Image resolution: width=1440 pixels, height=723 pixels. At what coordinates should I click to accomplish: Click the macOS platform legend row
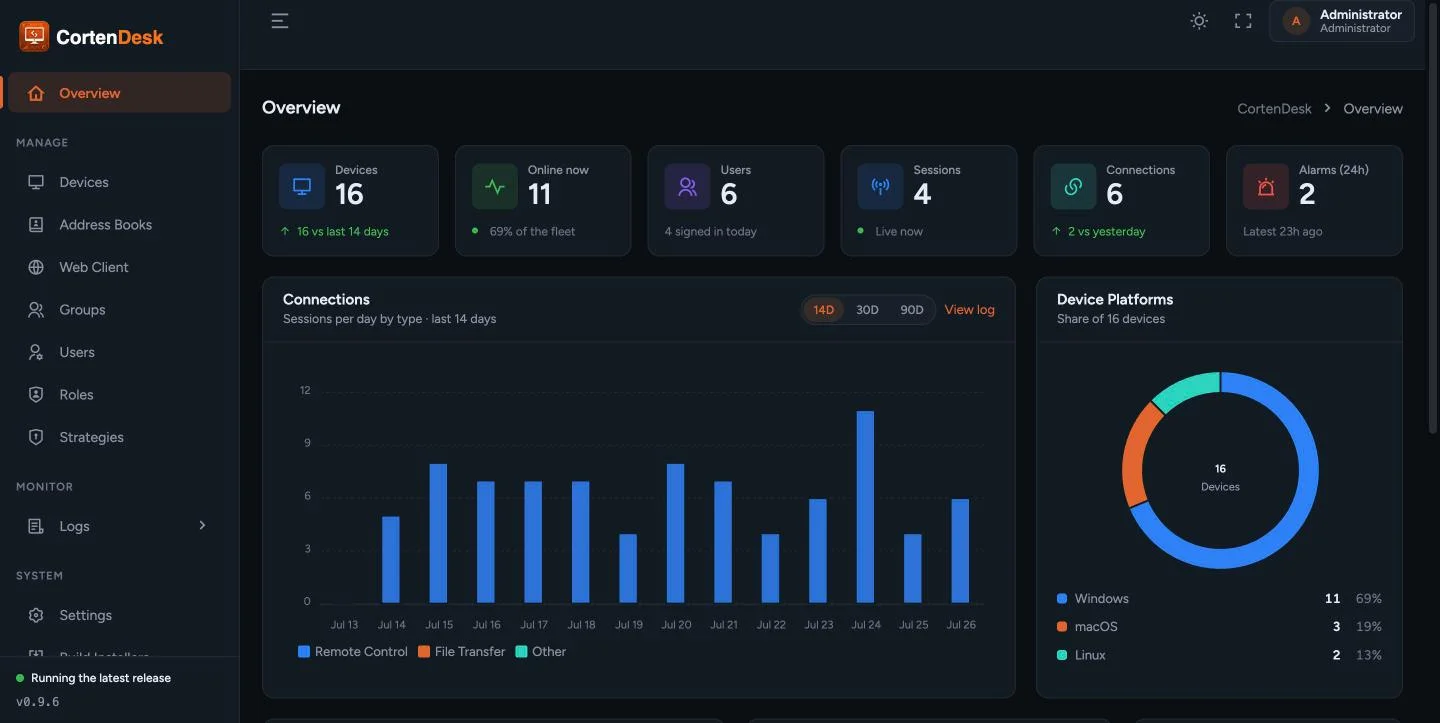click(1219, 626)
